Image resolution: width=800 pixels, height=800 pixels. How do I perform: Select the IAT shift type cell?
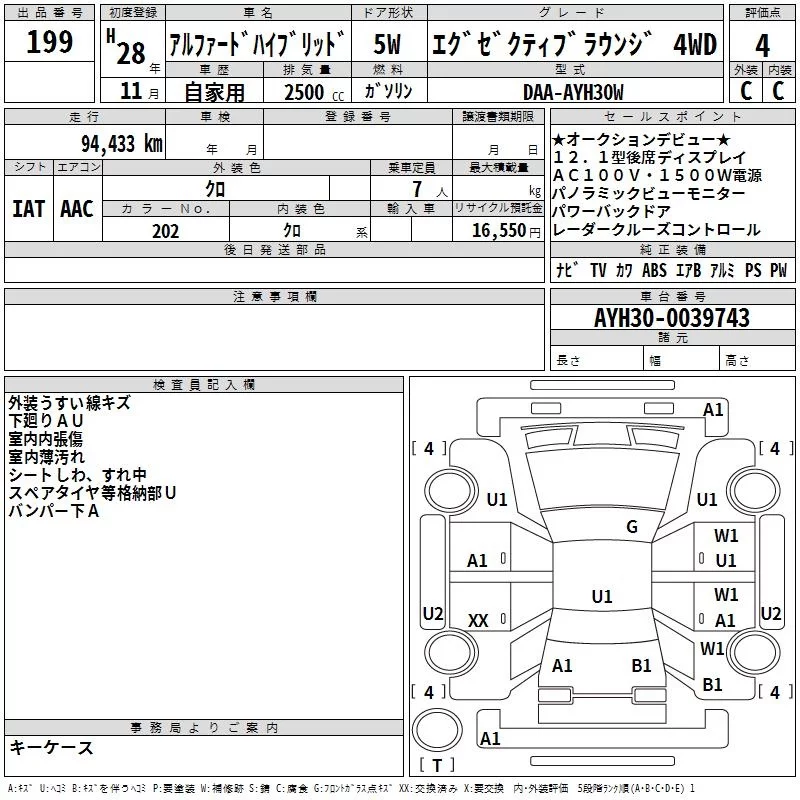point(28,208)
